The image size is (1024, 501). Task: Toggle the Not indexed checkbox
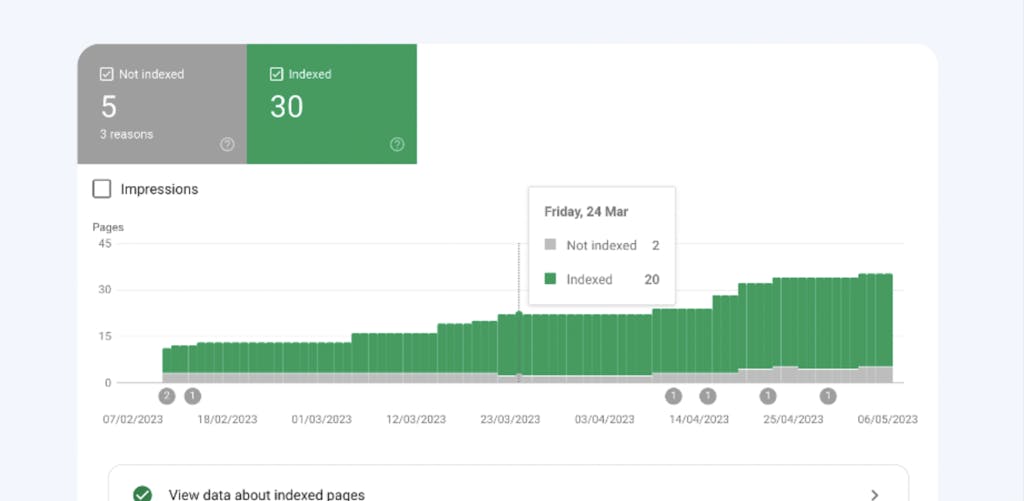107,74
